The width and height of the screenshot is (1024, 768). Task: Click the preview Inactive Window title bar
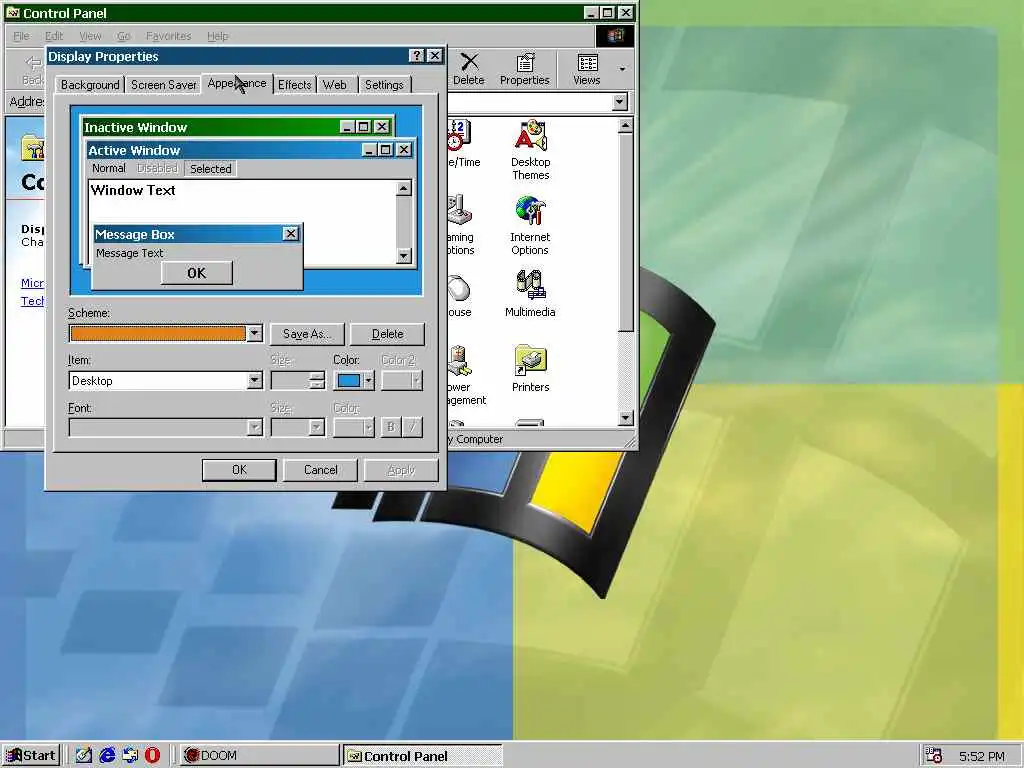pyautogui.click(x=238, y=127)
